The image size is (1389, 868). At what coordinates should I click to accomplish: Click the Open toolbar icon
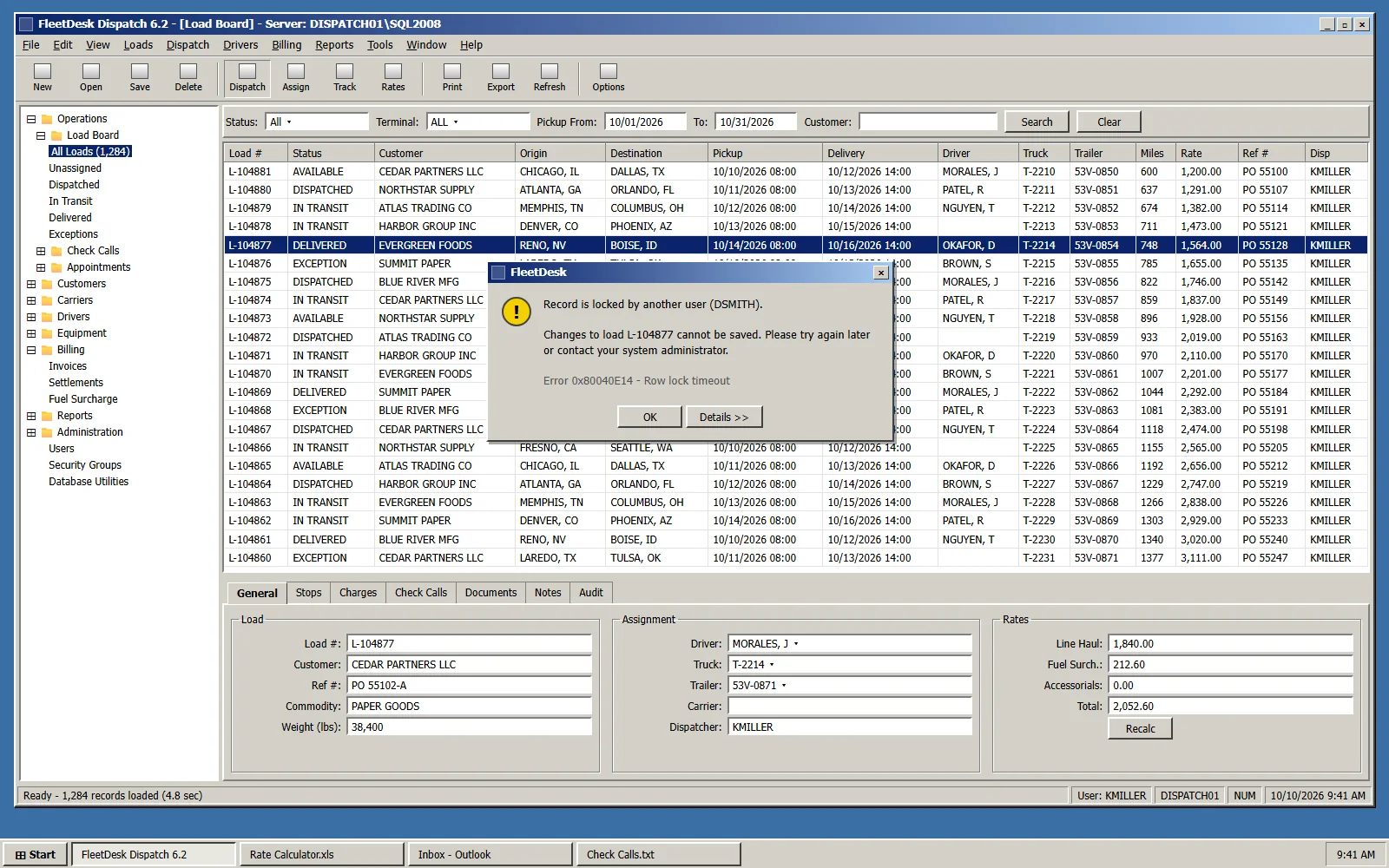91,77
